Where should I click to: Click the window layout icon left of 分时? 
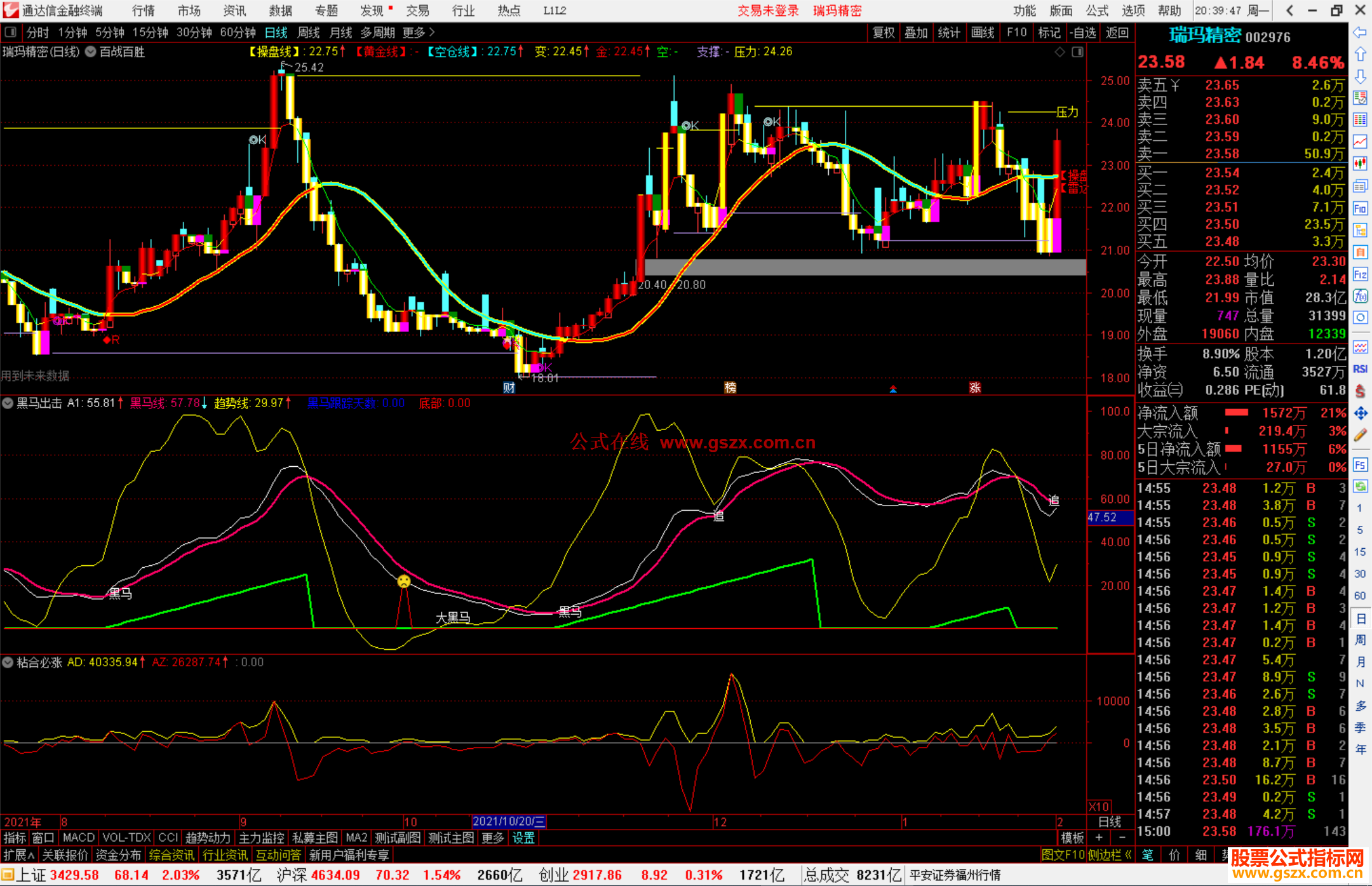point(10,32)
